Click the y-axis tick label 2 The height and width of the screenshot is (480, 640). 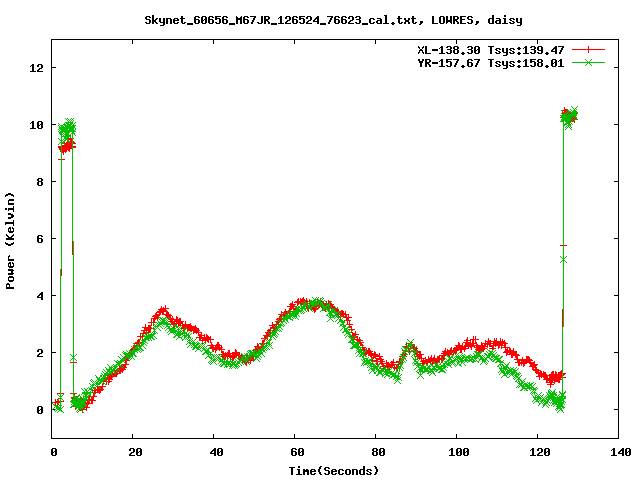40,353
